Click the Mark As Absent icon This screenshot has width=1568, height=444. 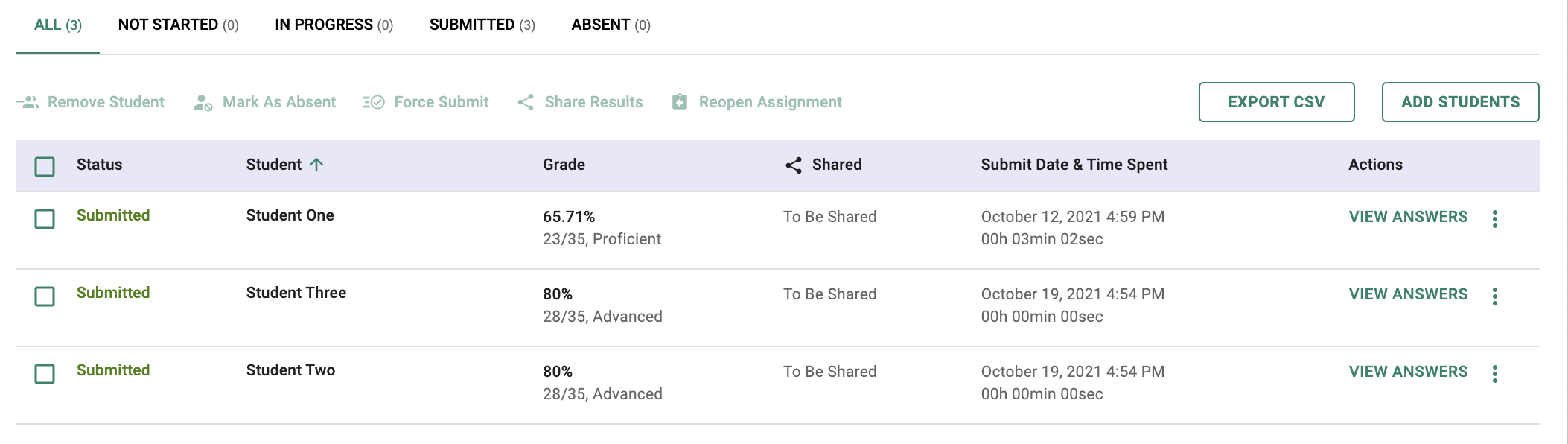(203, 103)
